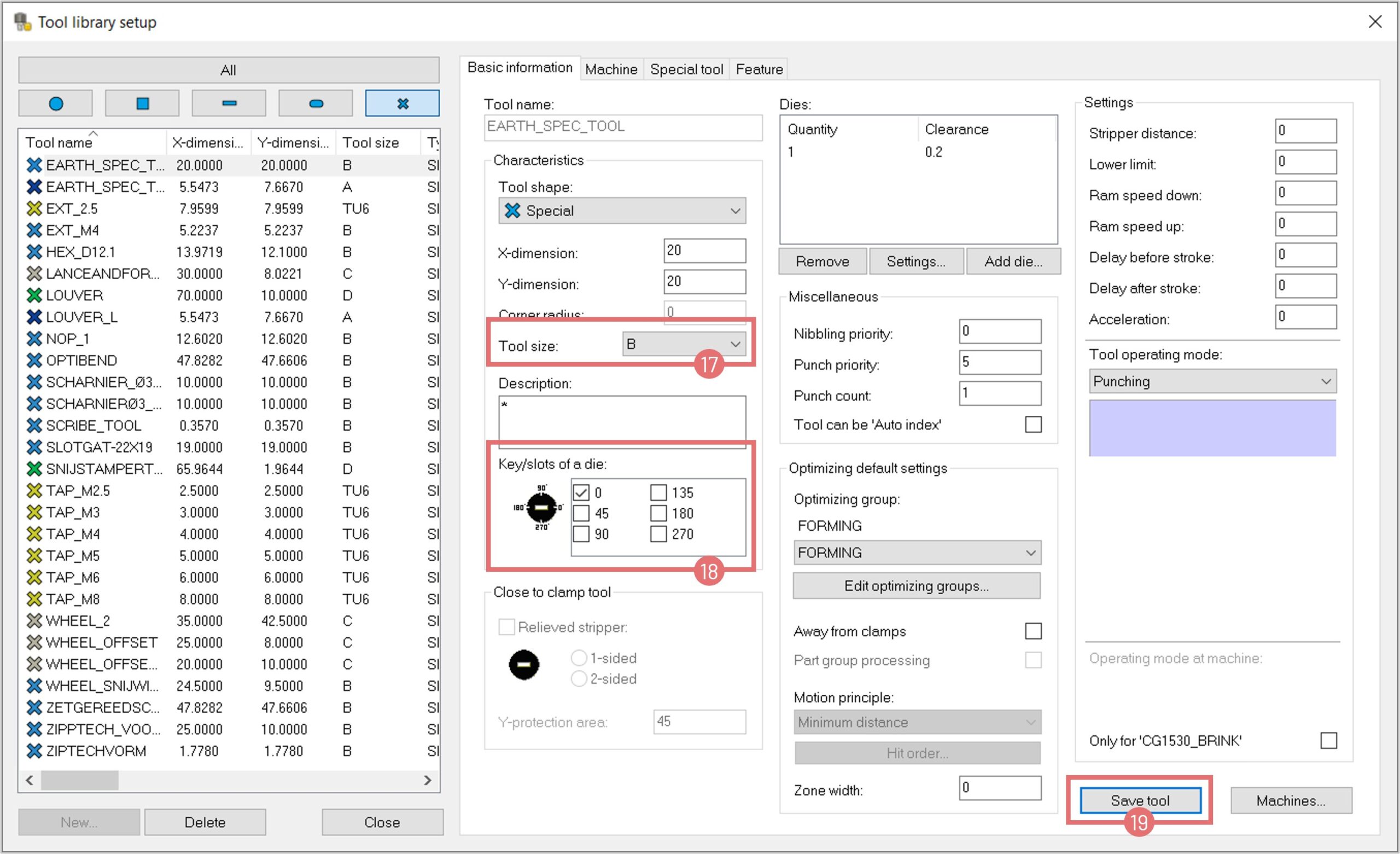Expand the Tool shape Special dropdown
The width and height of the screenshot is (1400, 854).
pos(622,211)
